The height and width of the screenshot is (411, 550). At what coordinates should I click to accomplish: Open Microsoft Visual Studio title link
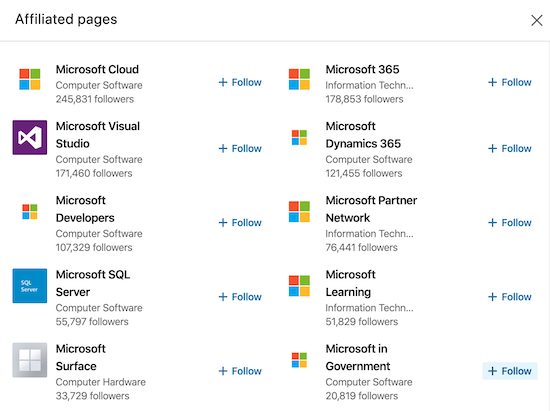tap(98, 135)
